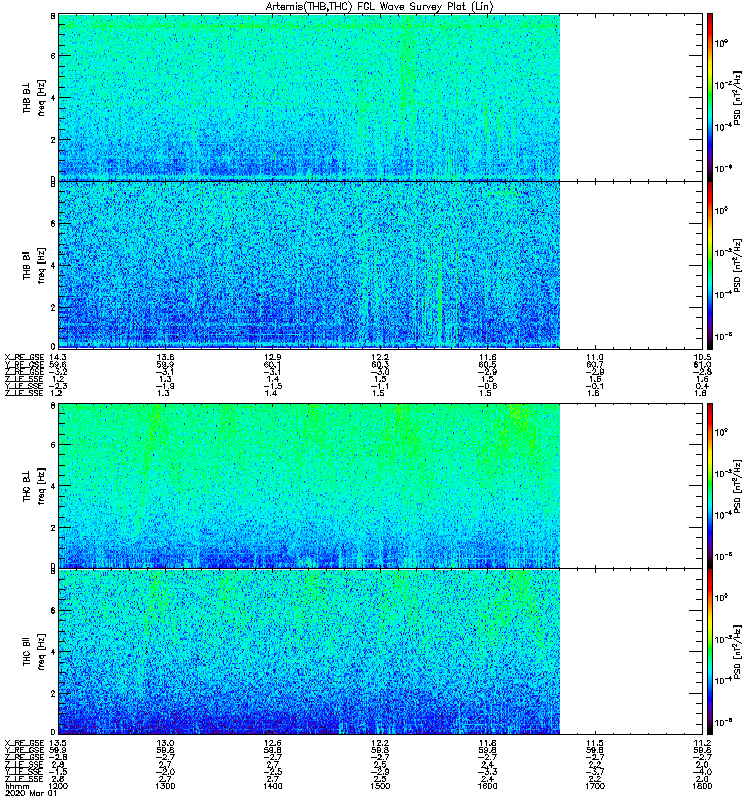The image size is (750, 800).
Task: Click the 'PSD [nT²/Hz]' label beside THC B∥
Action: point(737,652)
